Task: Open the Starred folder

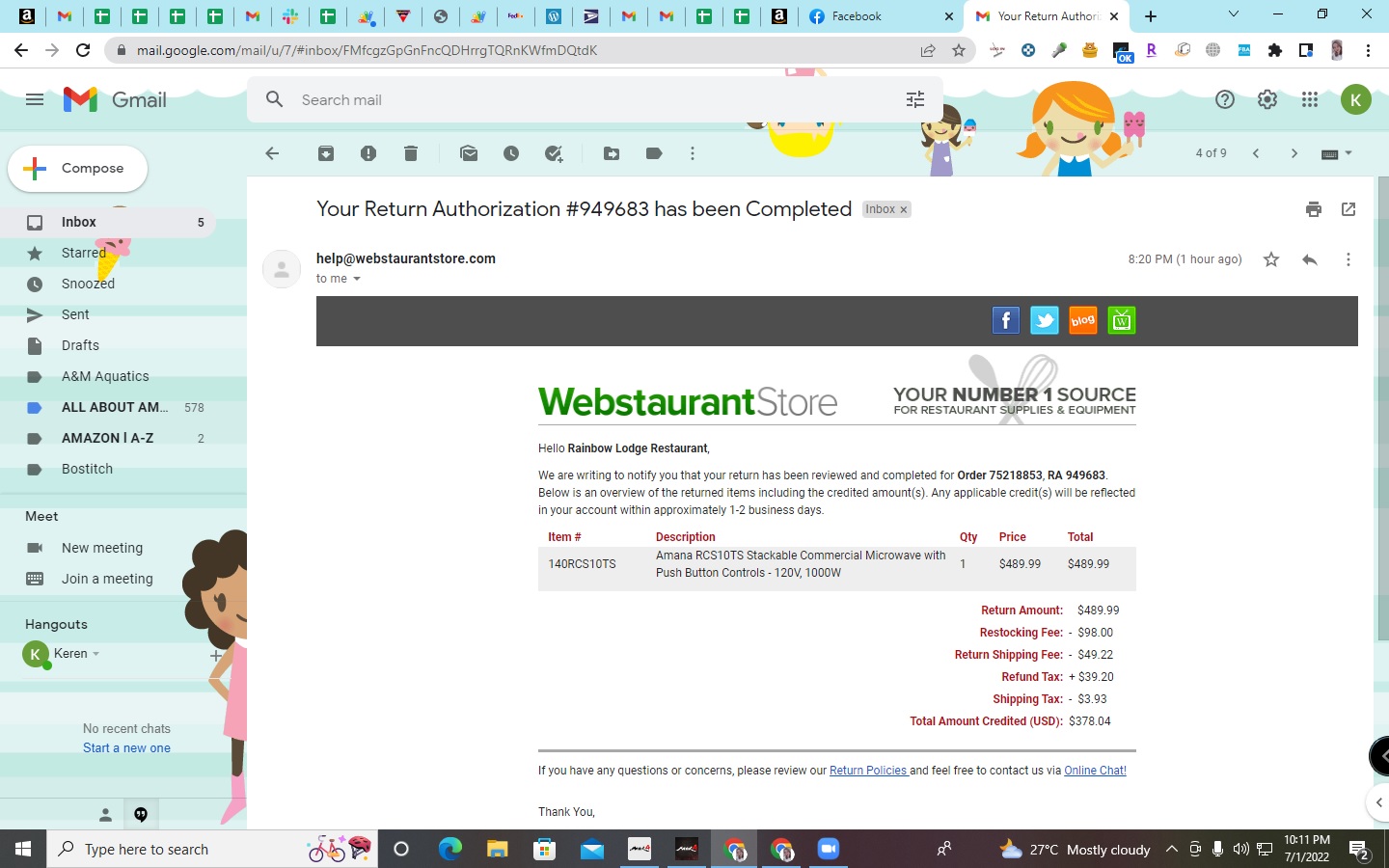Action: (108, 253)
